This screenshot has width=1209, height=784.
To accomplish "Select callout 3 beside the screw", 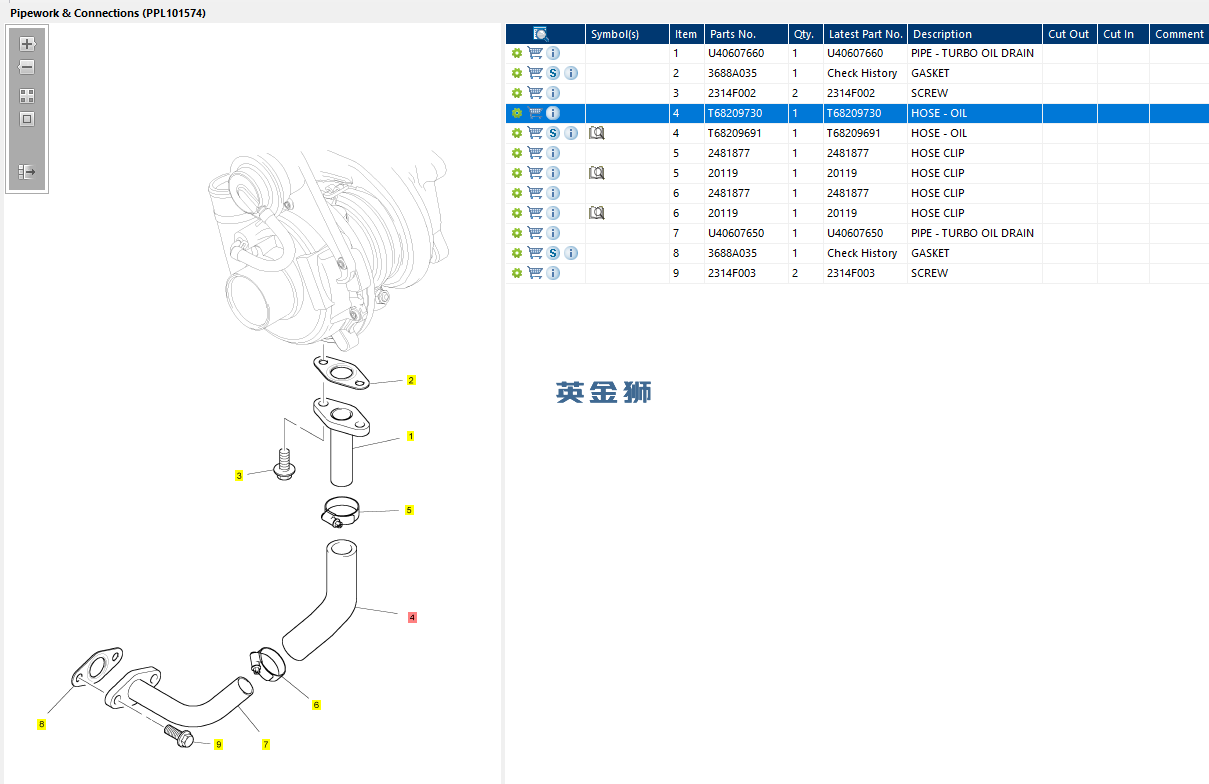I will point(239,476).
